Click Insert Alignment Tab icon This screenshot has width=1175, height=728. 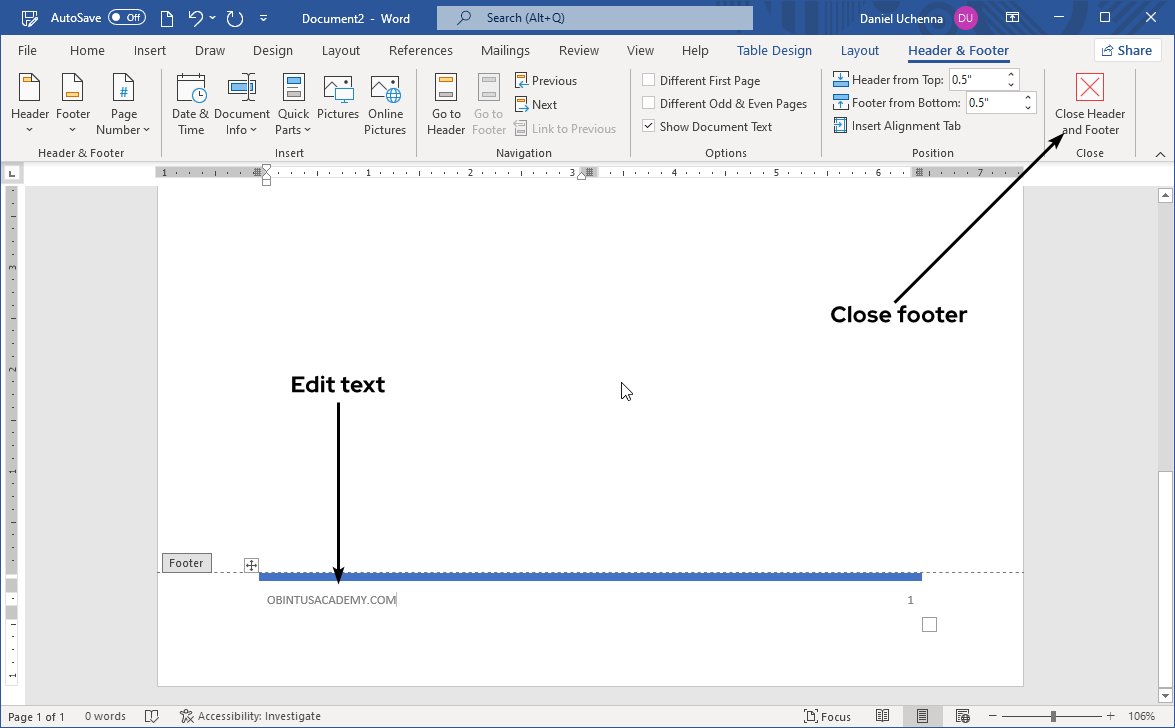841,126
